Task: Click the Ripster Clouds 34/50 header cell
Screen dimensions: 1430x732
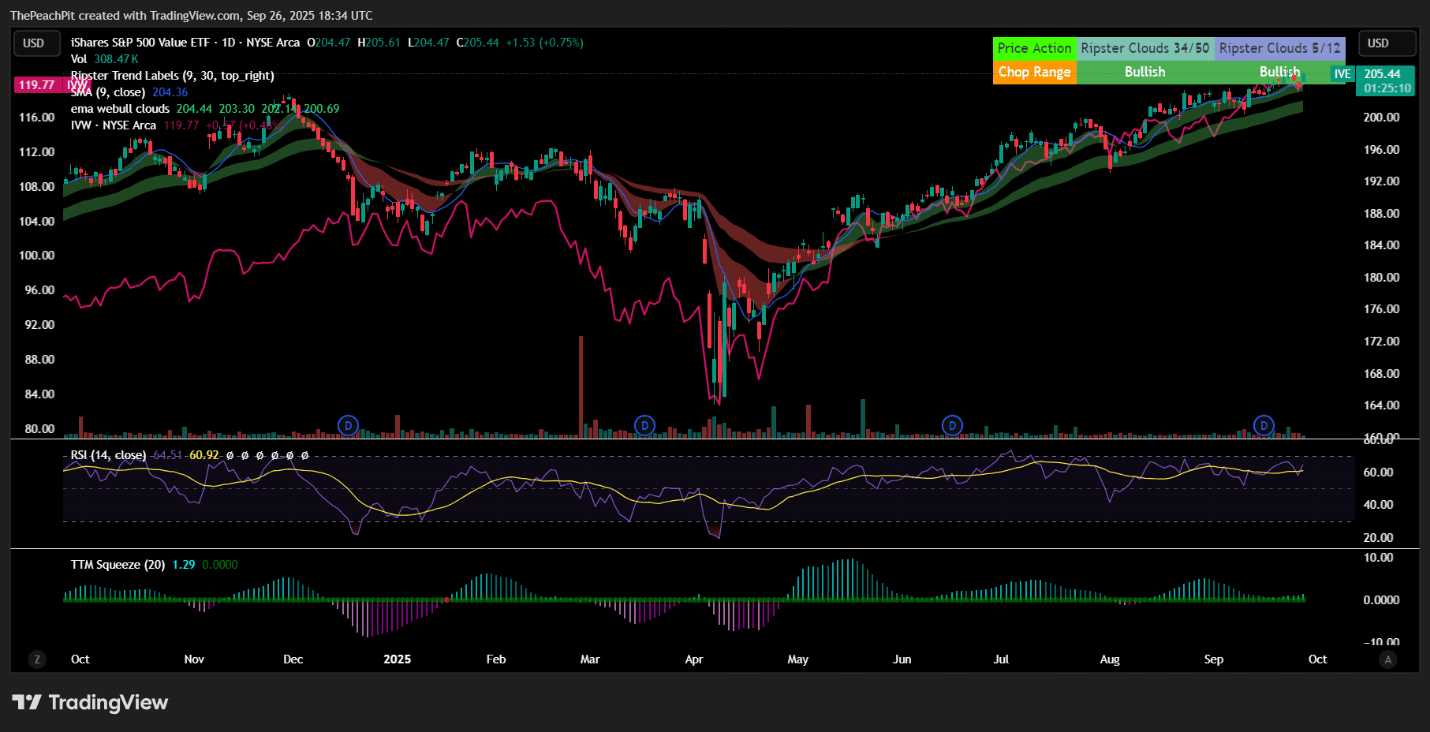Action: [1145, 48]
